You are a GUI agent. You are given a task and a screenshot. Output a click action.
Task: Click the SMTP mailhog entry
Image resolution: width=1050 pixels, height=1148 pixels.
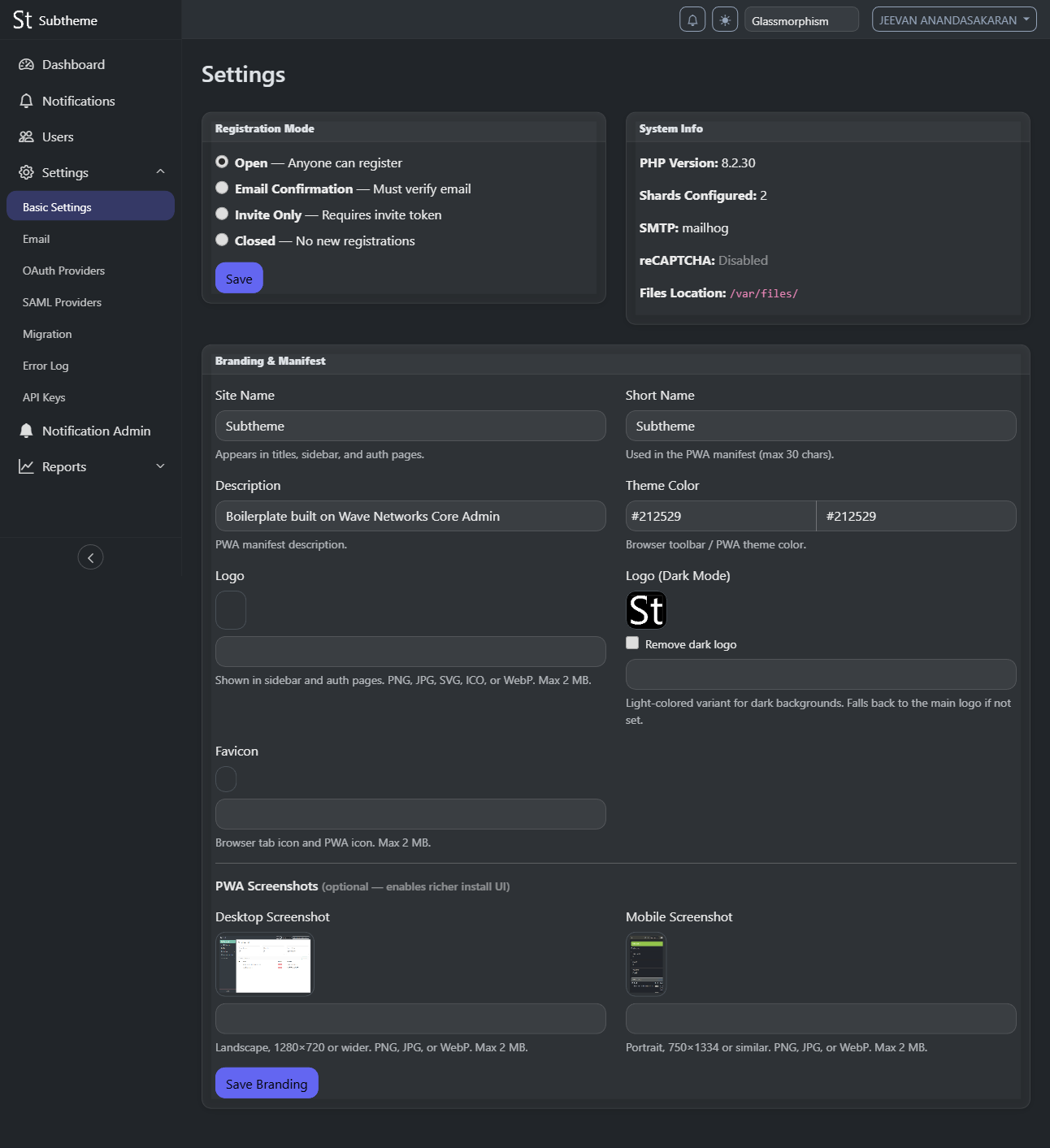pyautogui.click(x=684, y=227)
